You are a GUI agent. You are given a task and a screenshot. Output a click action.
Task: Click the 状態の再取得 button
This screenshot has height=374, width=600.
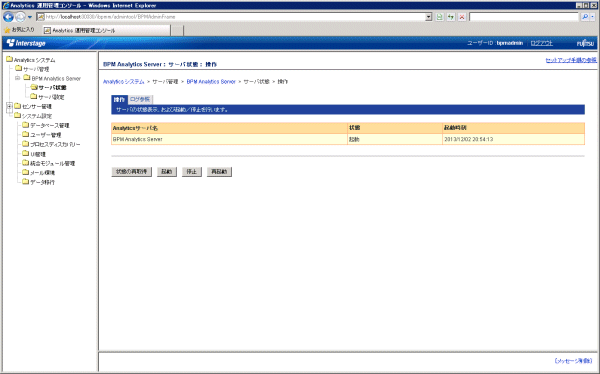pyautogui.click(x=132, y=172)
